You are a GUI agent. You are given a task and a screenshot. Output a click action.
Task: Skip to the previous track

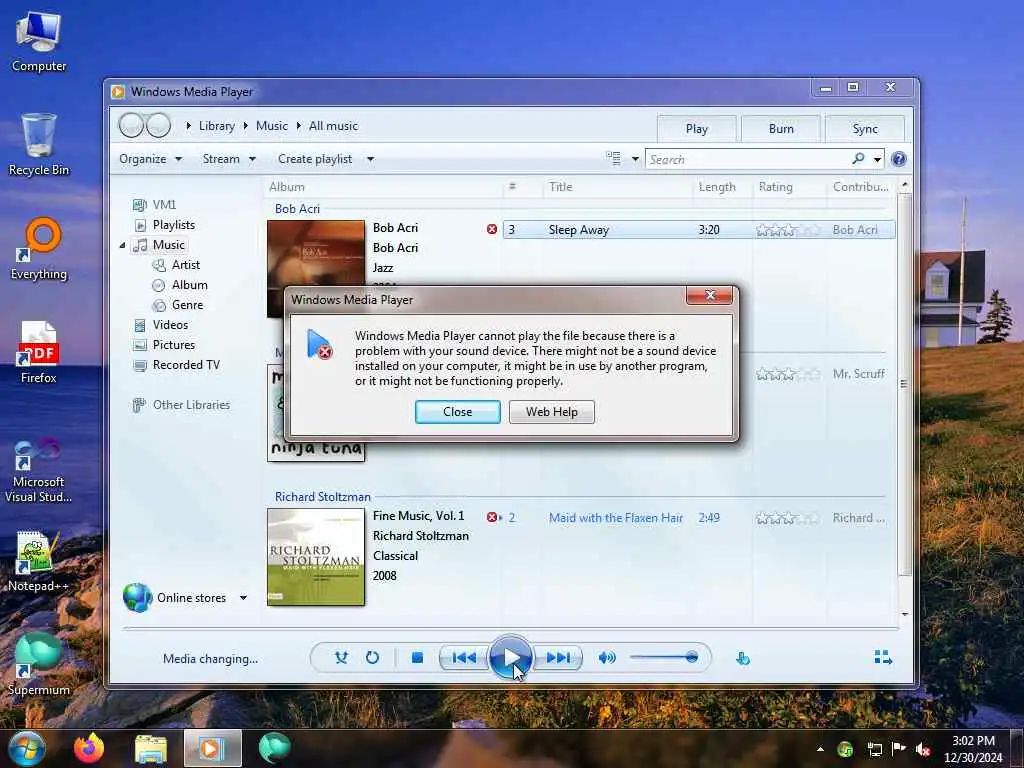click(464, 658)
